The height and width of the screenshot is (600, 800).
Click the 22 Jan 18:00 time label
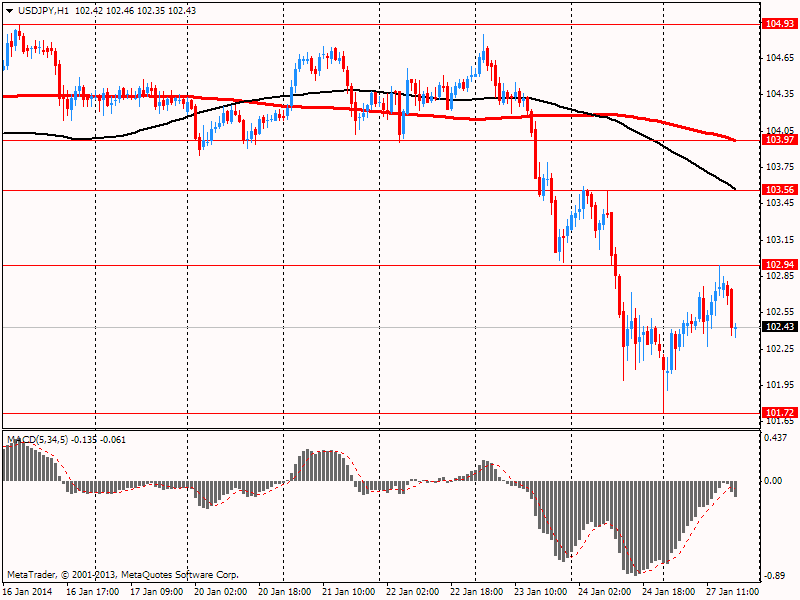click(477, 591)
